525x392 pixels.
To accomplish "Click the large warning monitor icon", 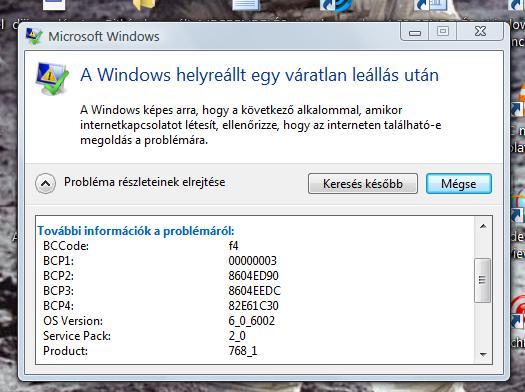I will (x=52, y=78).
